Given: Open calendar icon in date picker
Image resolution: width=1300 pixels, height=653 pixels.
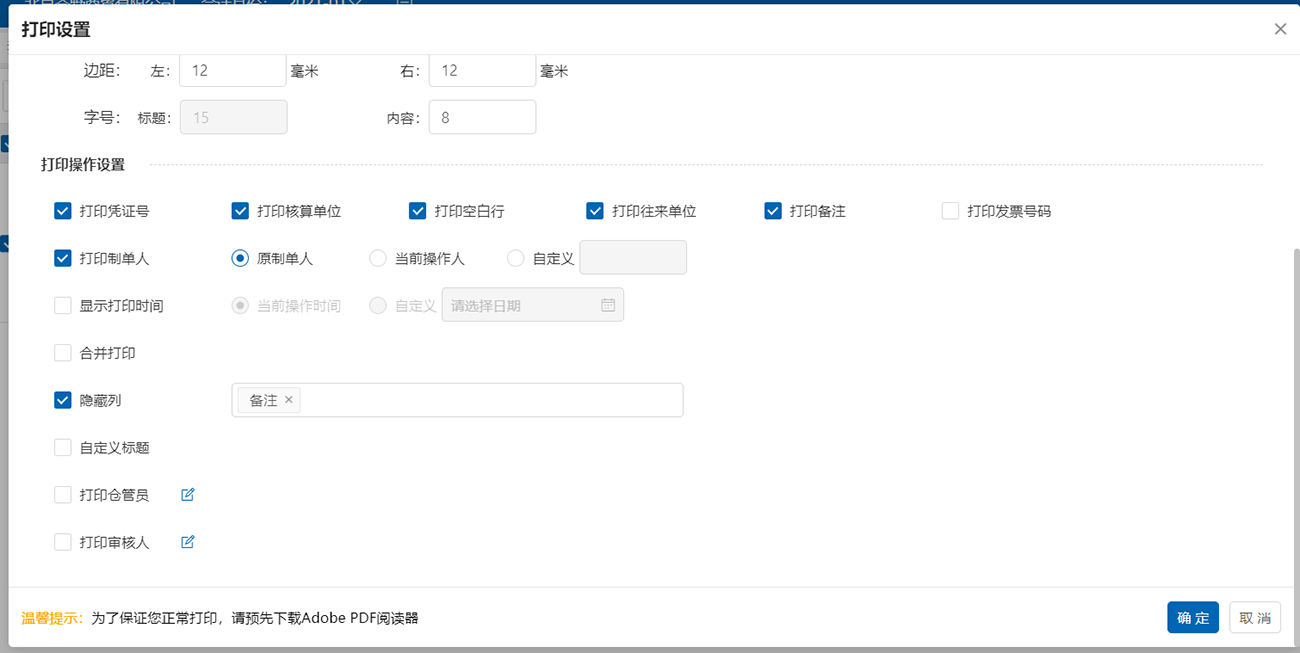Looking at the screenshot, I should 608,305.
